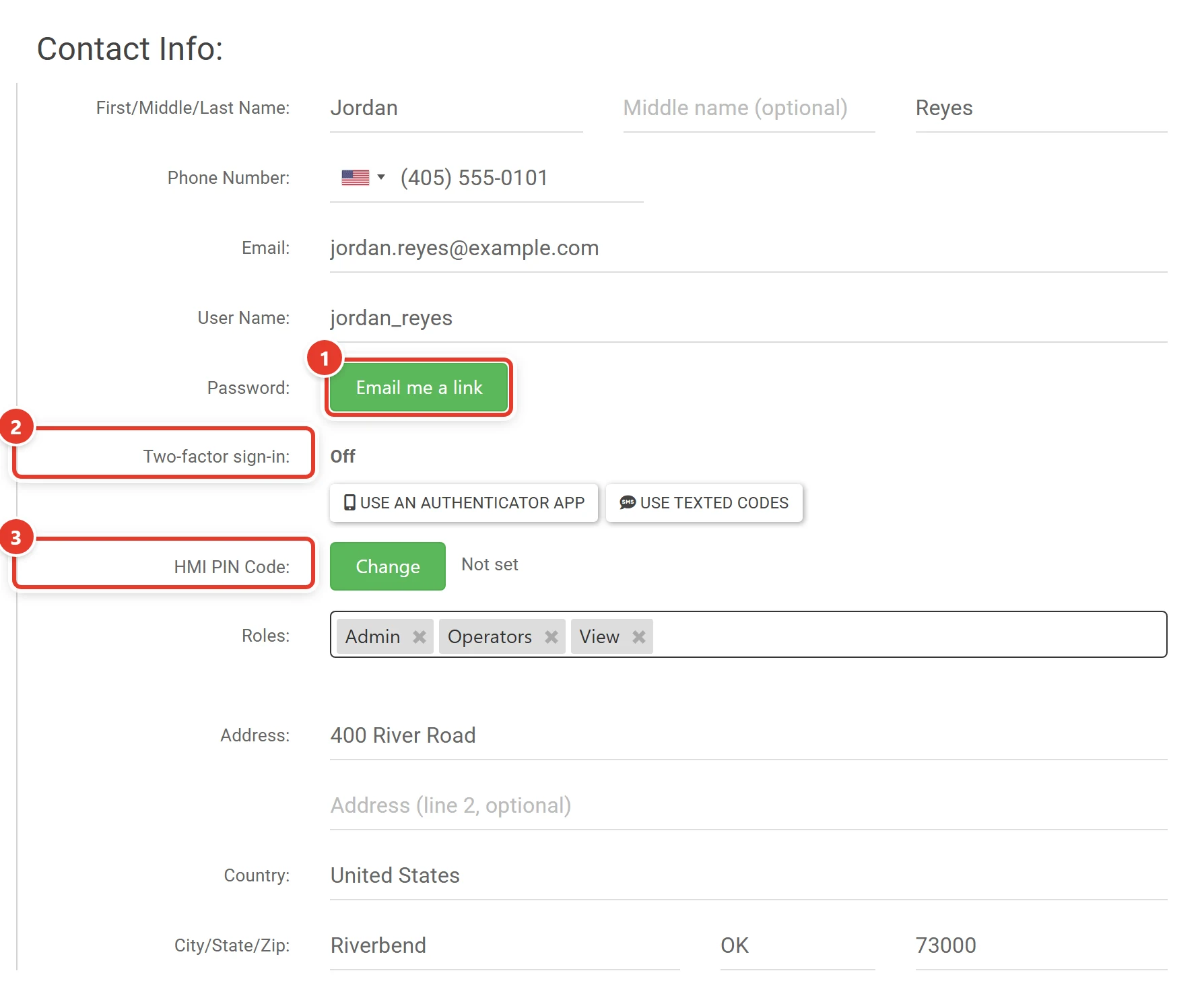Click the US flag icon

pyautogui.click(x=356, y=178)
